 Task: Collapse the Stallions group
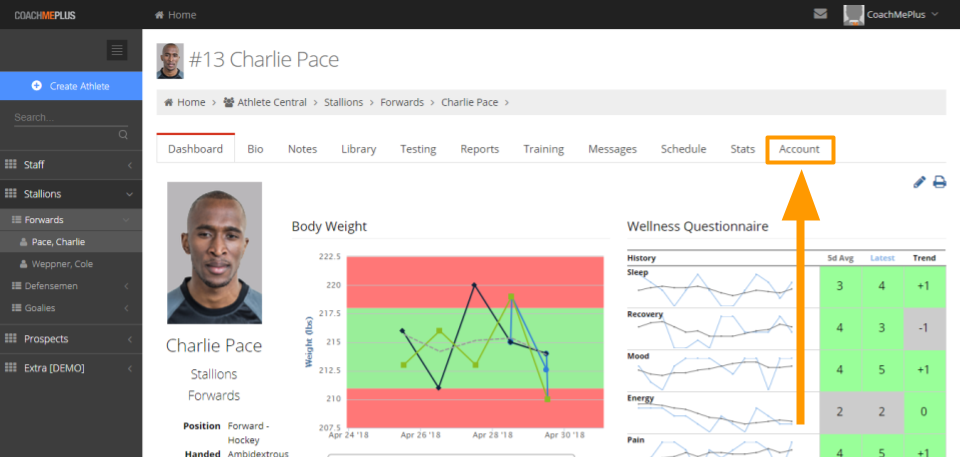tap(71, 194)
